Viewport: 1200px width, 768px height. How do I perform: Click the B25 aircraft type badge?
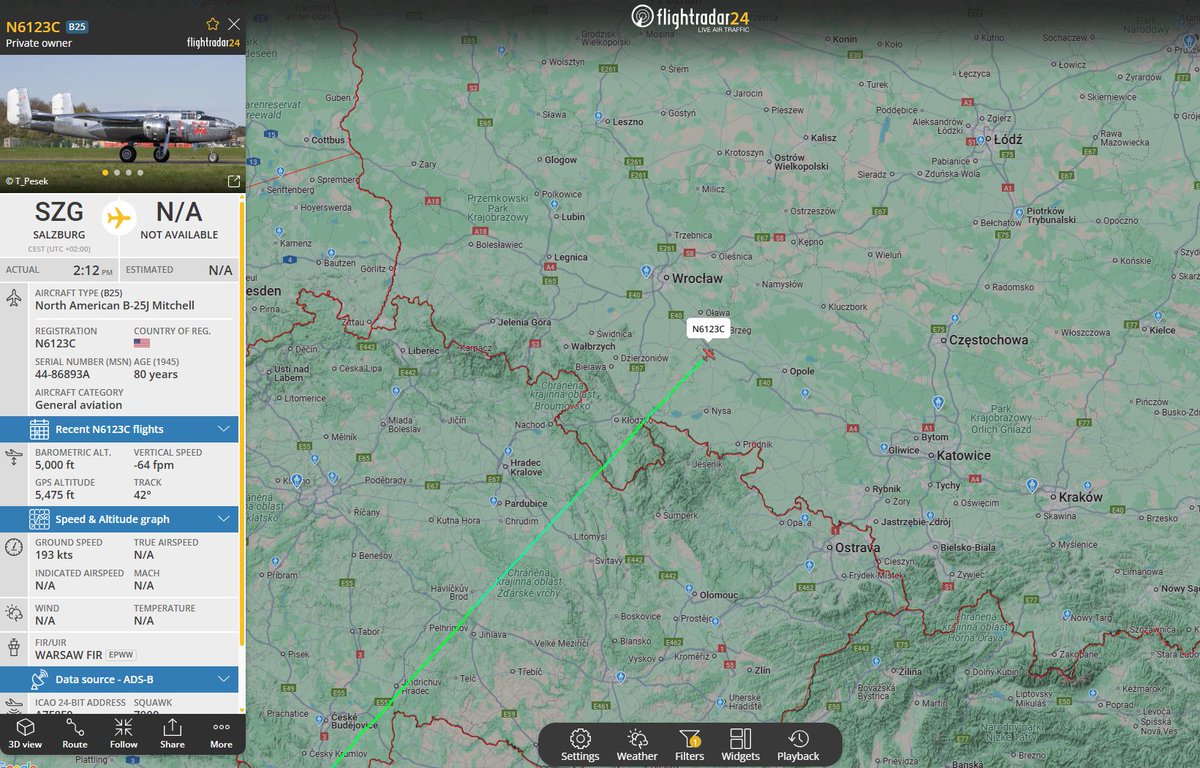(77, 26)
